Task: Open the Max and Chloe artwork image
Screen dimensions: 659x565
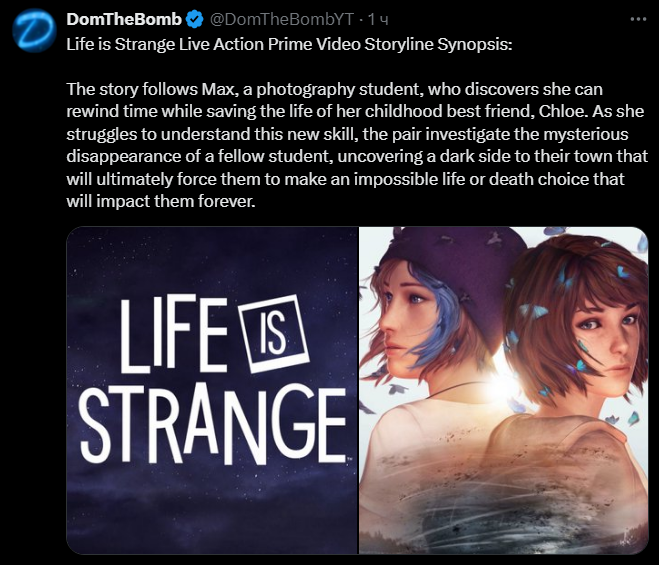Action: 504,391
